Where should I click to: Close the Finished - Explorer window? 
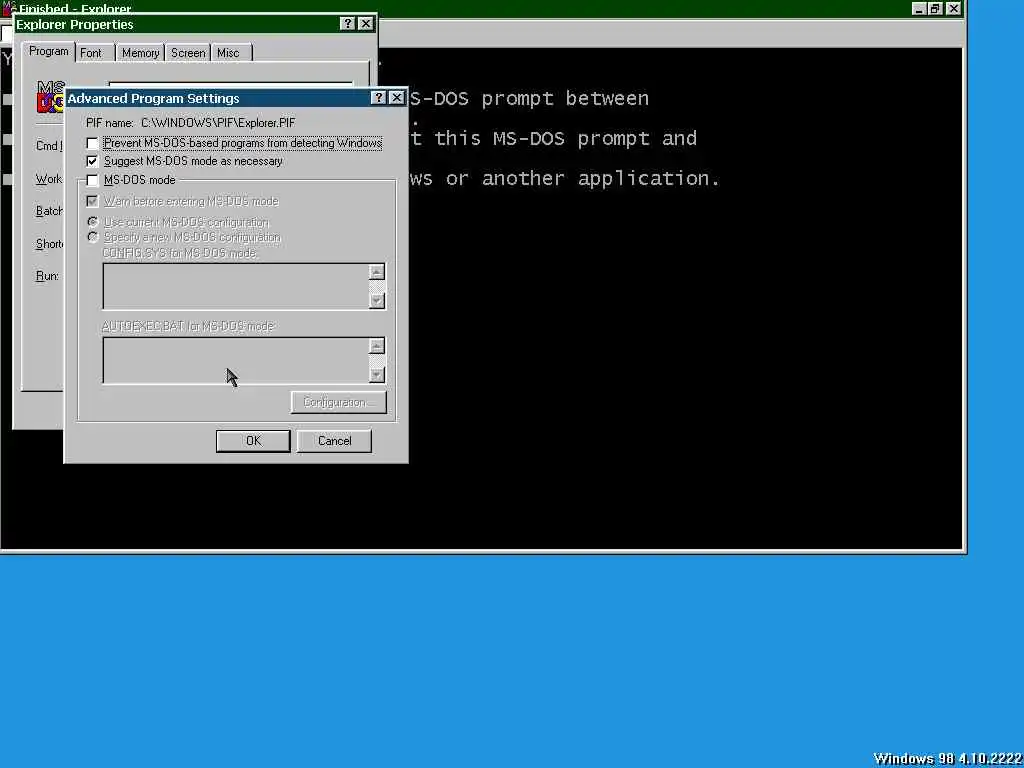tap(953, 8)
